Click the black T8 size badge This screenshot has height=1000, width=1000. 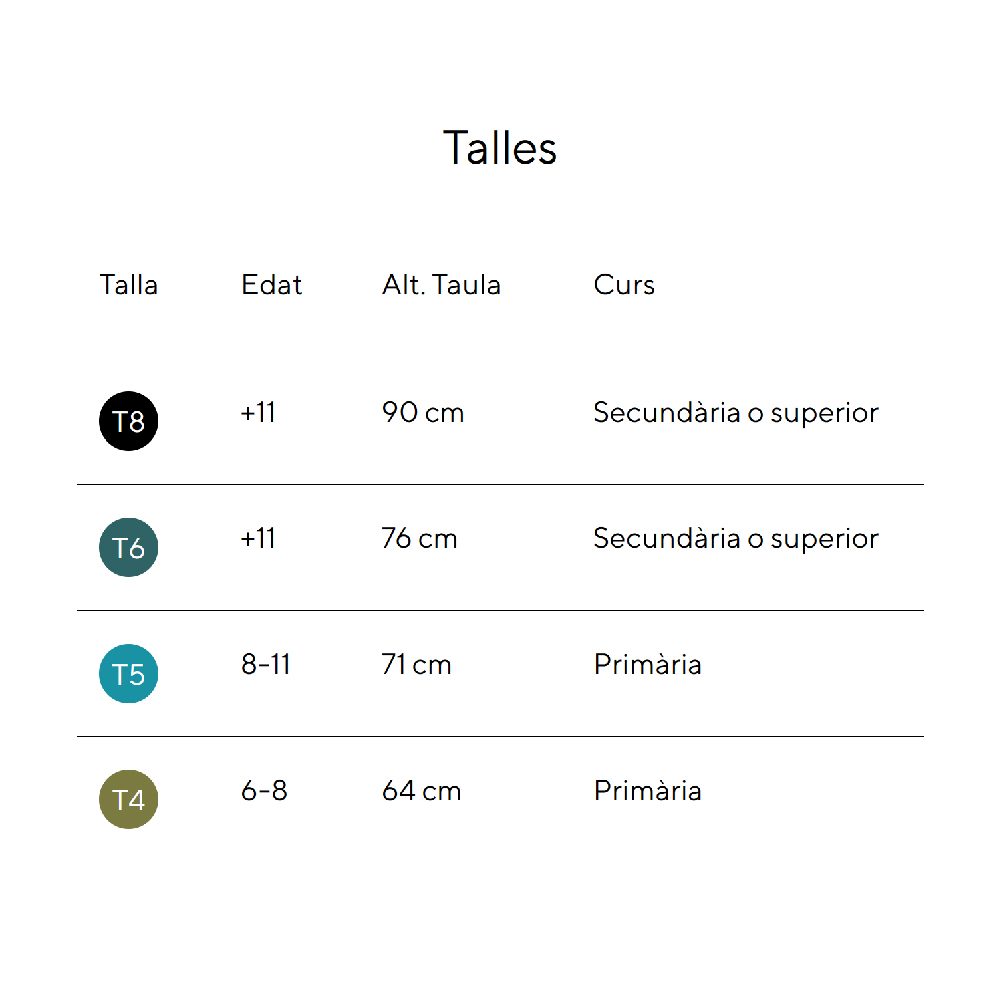(x=129, y=421)
